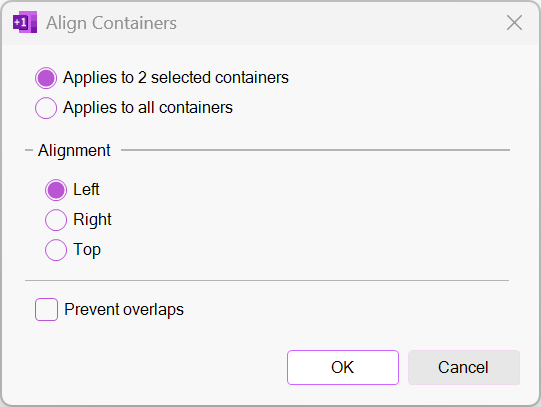Enable the Prevent overlaps checkbox
The image size is (541, 407).
click(46, 309)
